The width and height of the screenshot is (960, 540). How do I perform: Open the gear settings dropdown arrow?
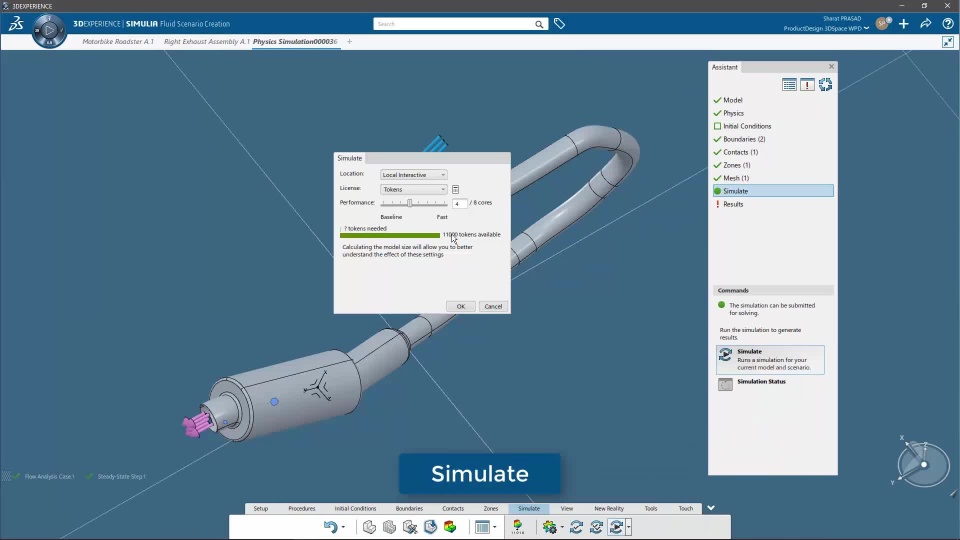click(562, 527)
